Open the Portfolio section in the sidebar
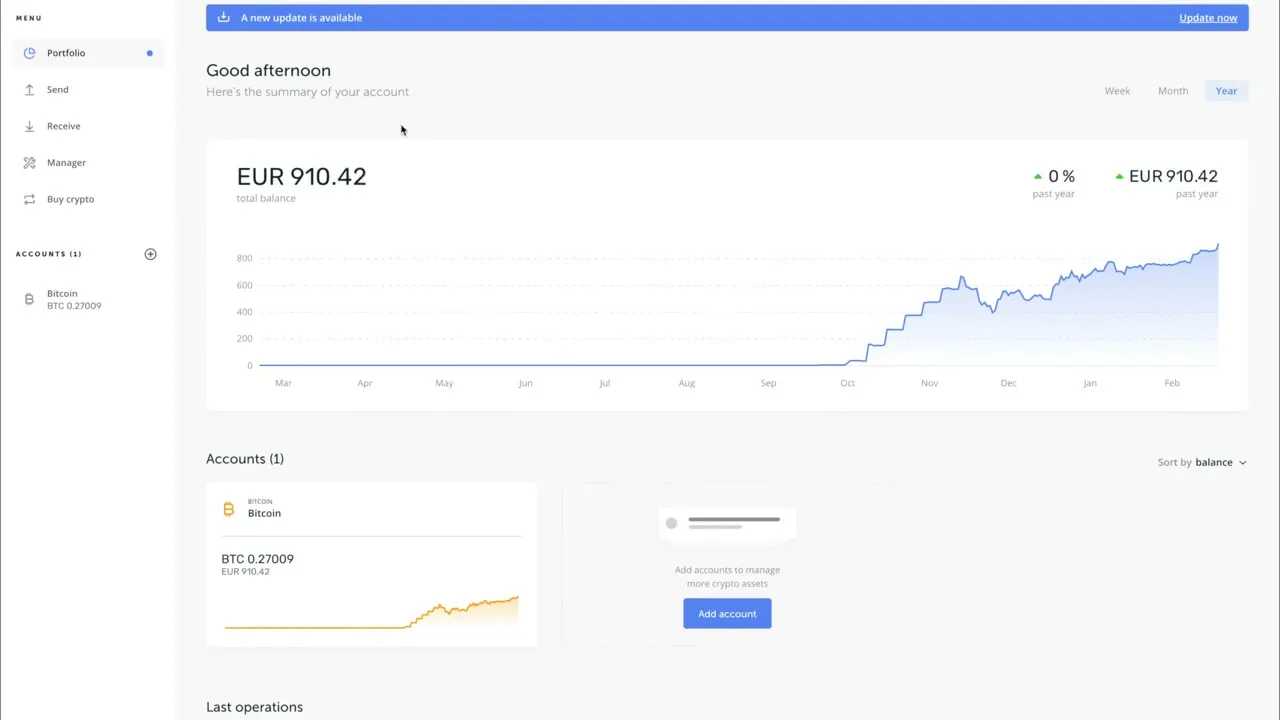Image resolution: width=1280 pixels, height=720 pixels. pyautogui.click(x=66, y=52)
